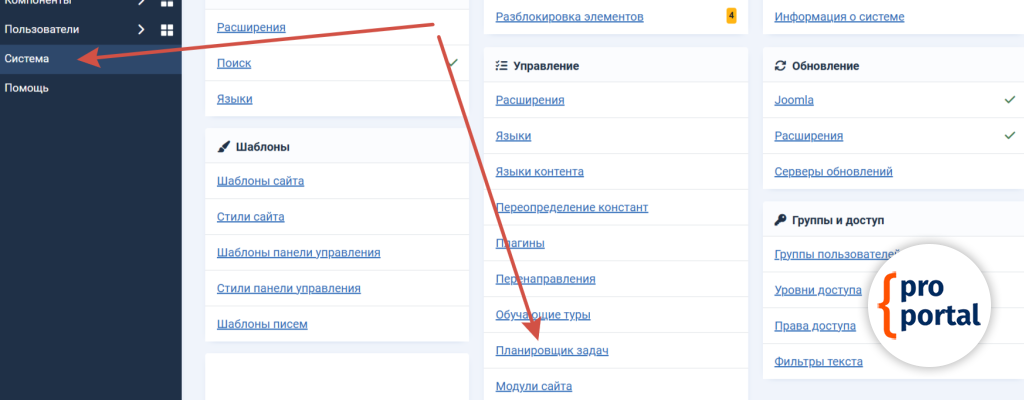1024x400 pixels.
Task: Click the checklist icon beside Управление
Action: coord(501,65)
